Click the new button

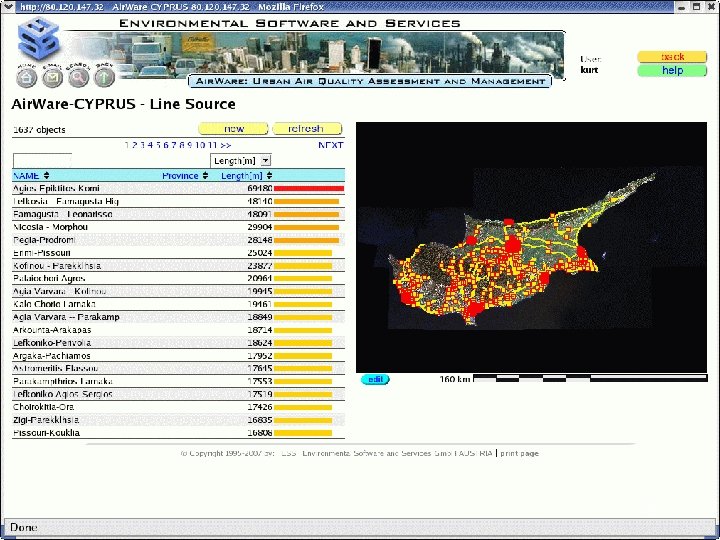(233, 129)
